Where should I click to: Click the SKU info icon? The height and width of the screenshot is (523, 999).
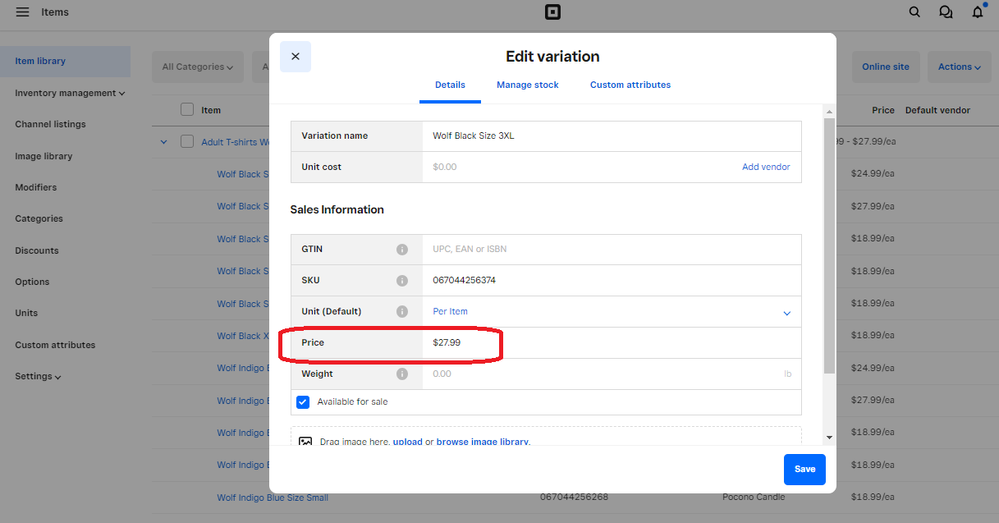[x=402, y=281]
